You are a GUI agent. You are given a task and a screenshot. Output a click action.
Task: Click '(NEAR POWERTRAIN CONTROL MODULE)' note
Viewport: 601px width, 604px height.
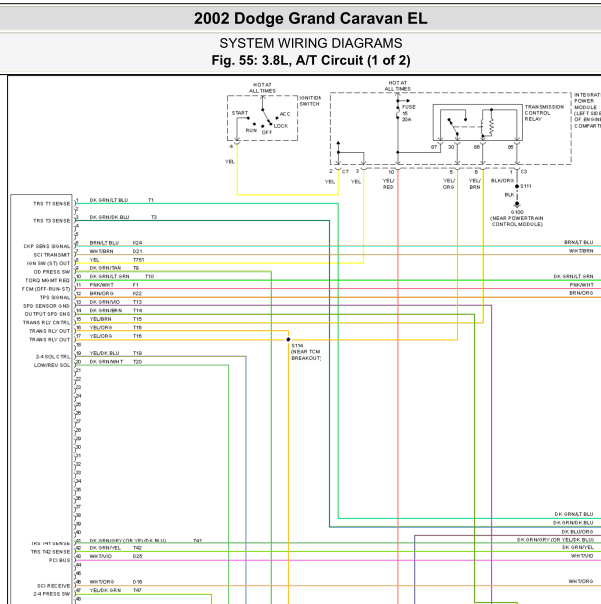click(517, 221)
